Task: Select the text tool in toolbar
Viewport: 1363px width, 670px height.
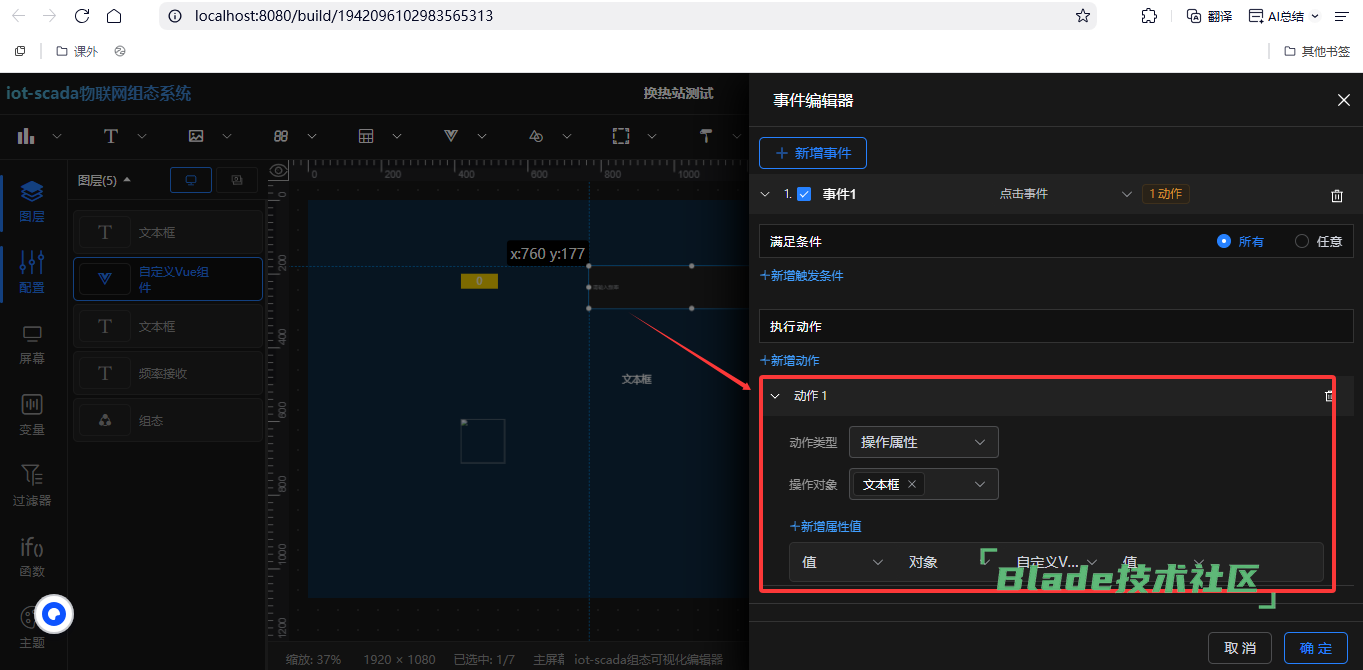Action: tap(111, 136)
